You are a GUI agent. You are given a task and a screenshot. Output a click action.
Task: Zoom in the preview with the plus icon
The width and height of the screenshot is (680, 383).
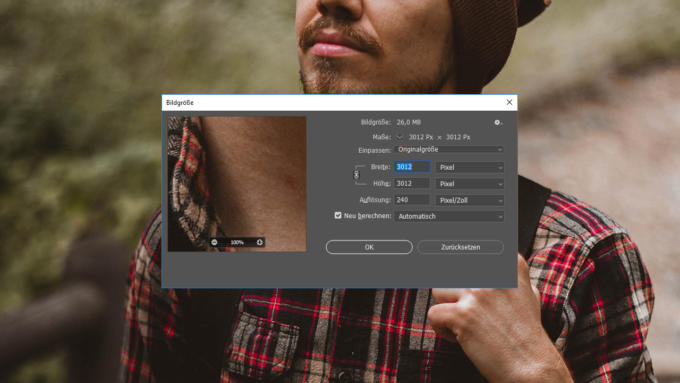(x=259, y=242)
